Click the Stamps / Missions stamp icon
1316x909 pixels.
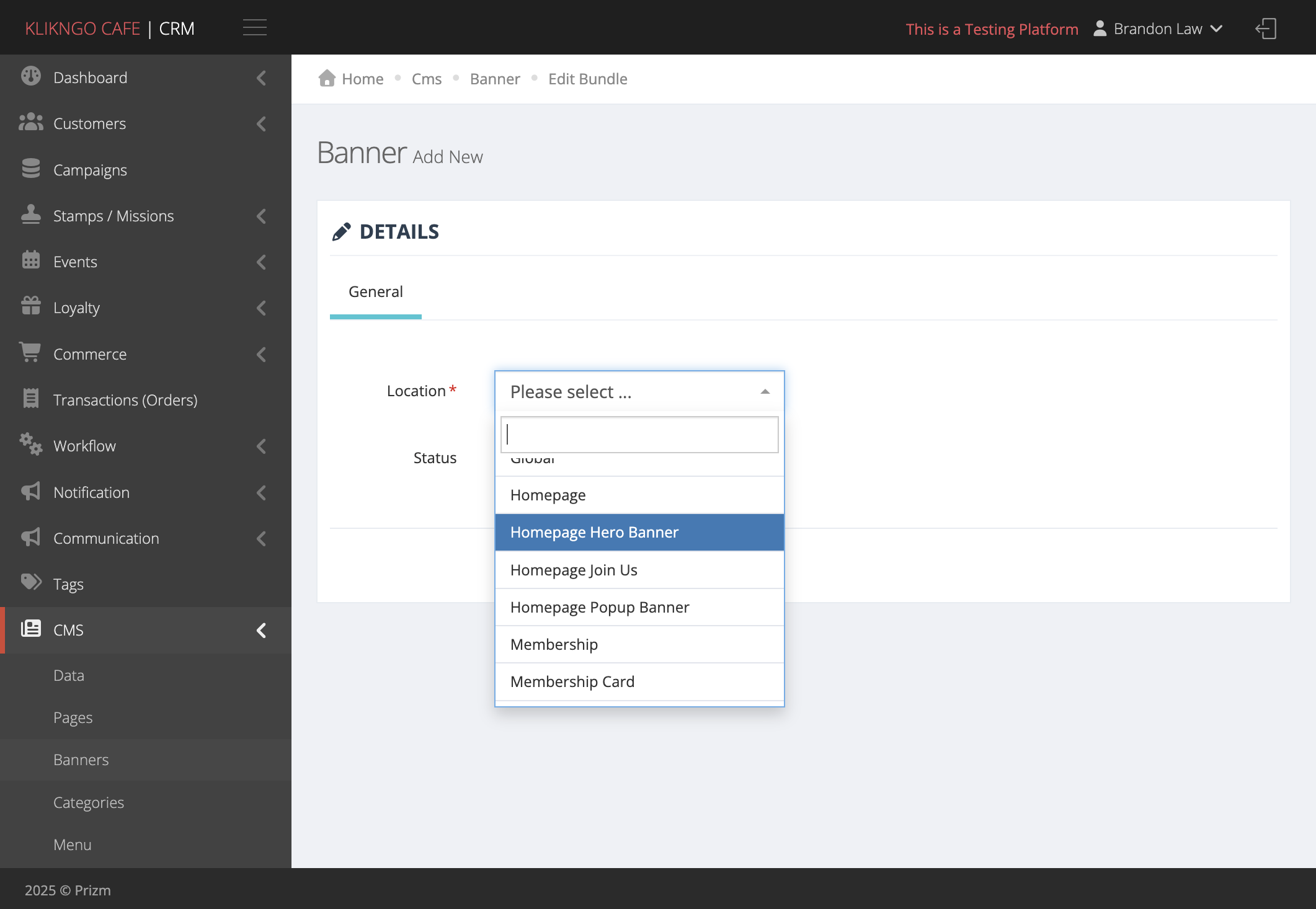(x=31, y=215)
